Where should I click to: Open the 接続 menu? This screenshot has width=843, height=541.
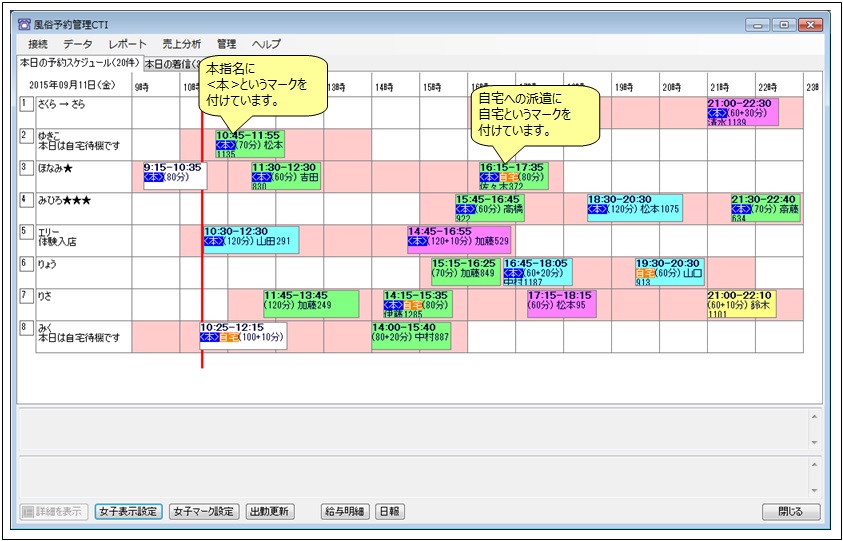[x=38, y=44]
